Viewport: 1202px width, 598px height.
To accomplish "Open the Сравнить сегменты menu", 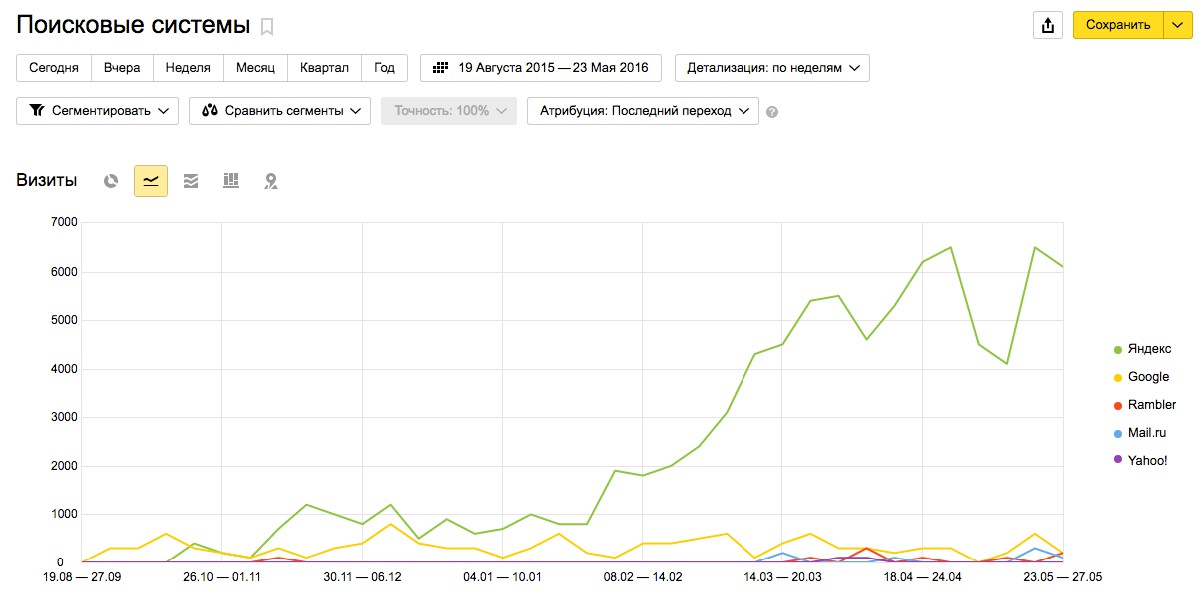I will 280,111.
